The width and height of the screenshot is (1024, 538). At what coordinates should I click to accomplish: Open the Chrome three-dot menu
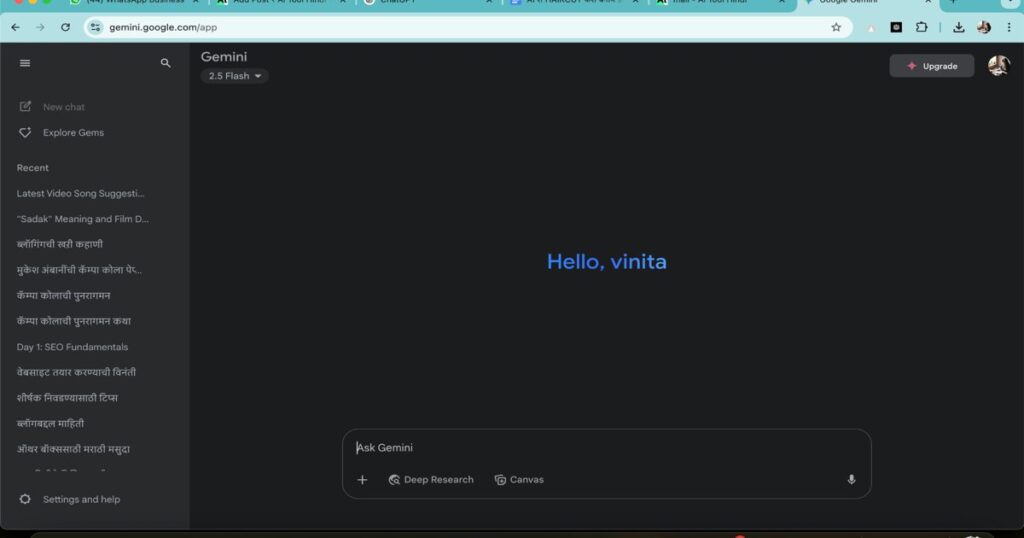tap(1009, 27)
